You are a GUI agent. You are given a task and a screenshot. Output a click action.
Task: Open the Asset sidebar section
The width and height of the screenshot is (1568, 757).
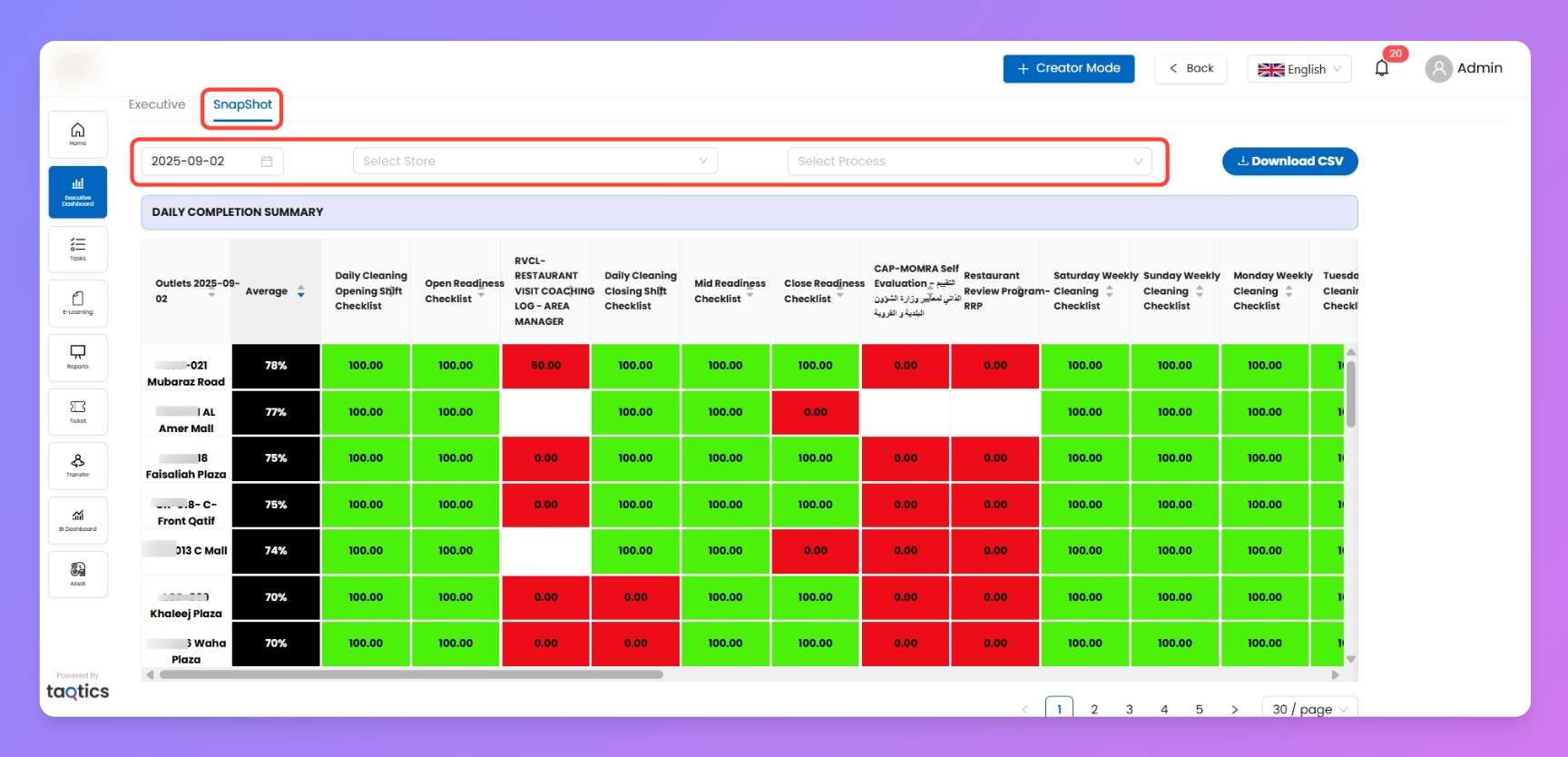[78, 575]
